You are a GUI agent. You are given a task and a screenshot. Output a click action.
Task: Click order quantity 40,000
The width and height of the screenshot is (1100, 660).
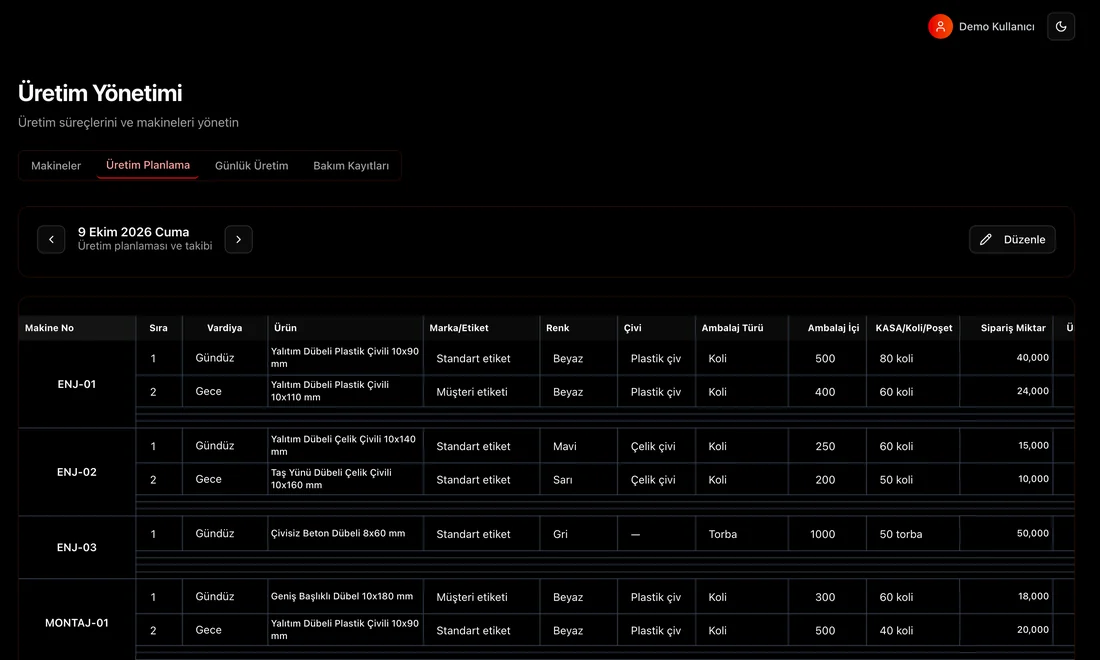pos(1033,358)
